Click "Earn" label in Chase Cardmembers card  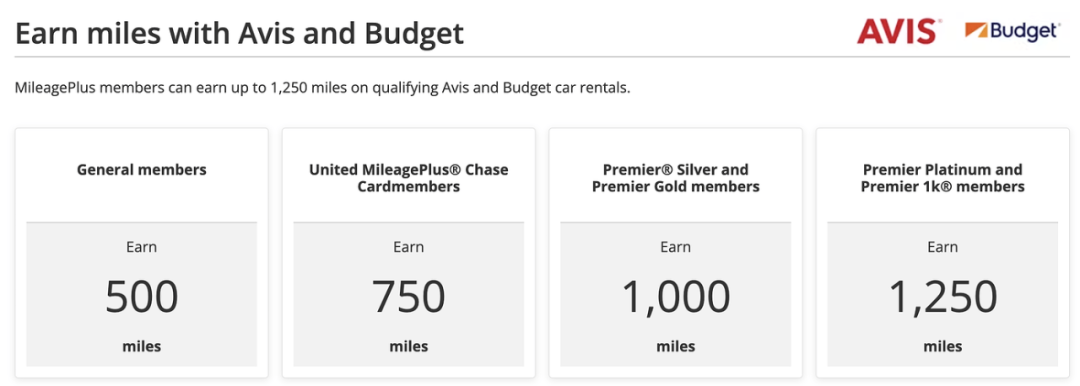coord(408,247)
